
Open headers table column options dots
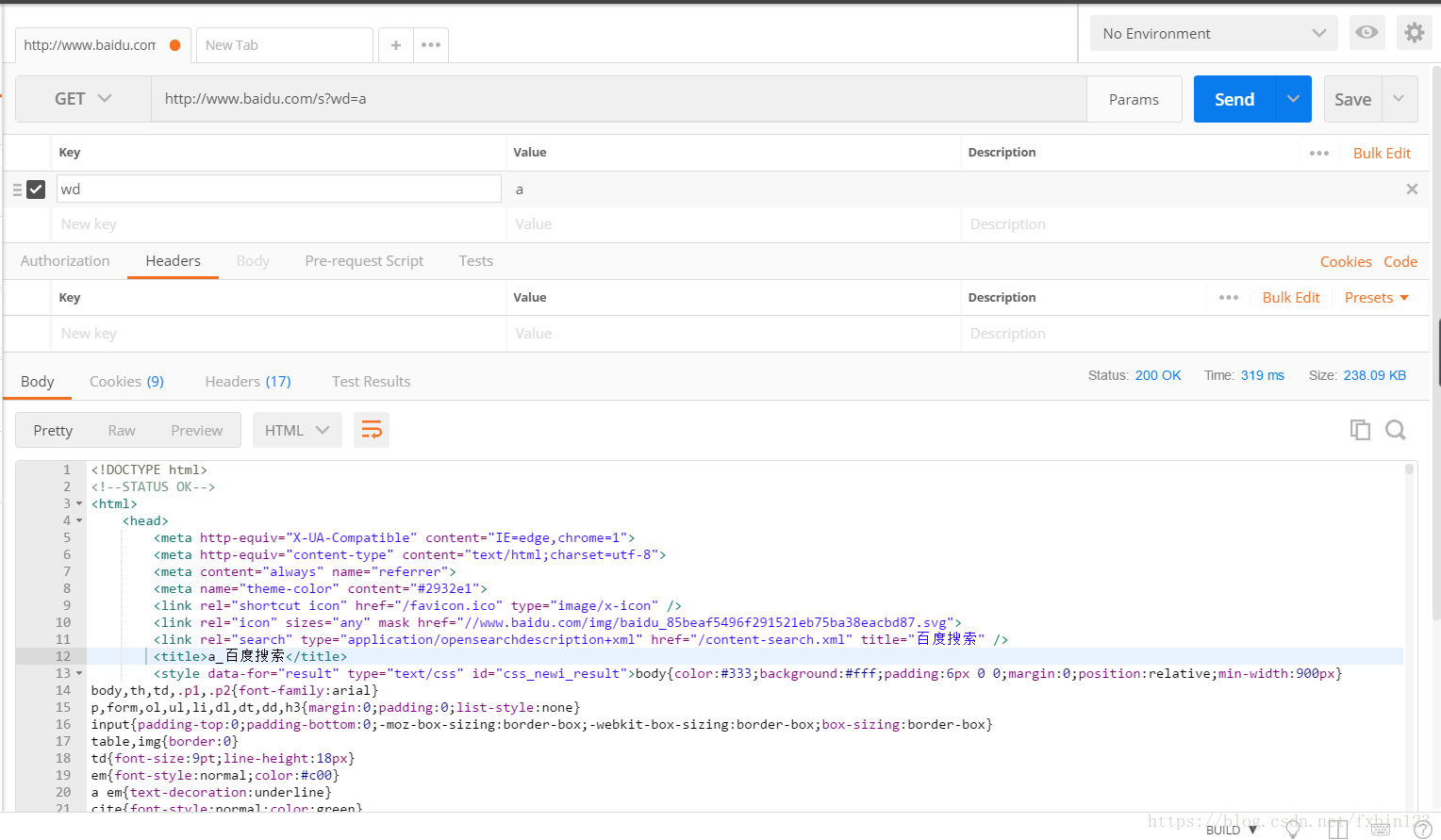click(1228, 297)
